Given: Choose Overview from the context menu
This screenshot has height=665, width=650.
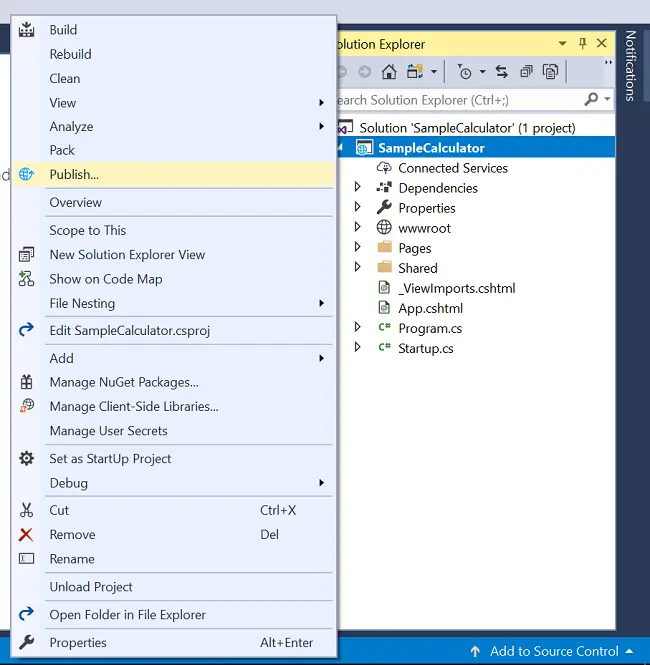Looking at the screenshot, I should (174, 202).
